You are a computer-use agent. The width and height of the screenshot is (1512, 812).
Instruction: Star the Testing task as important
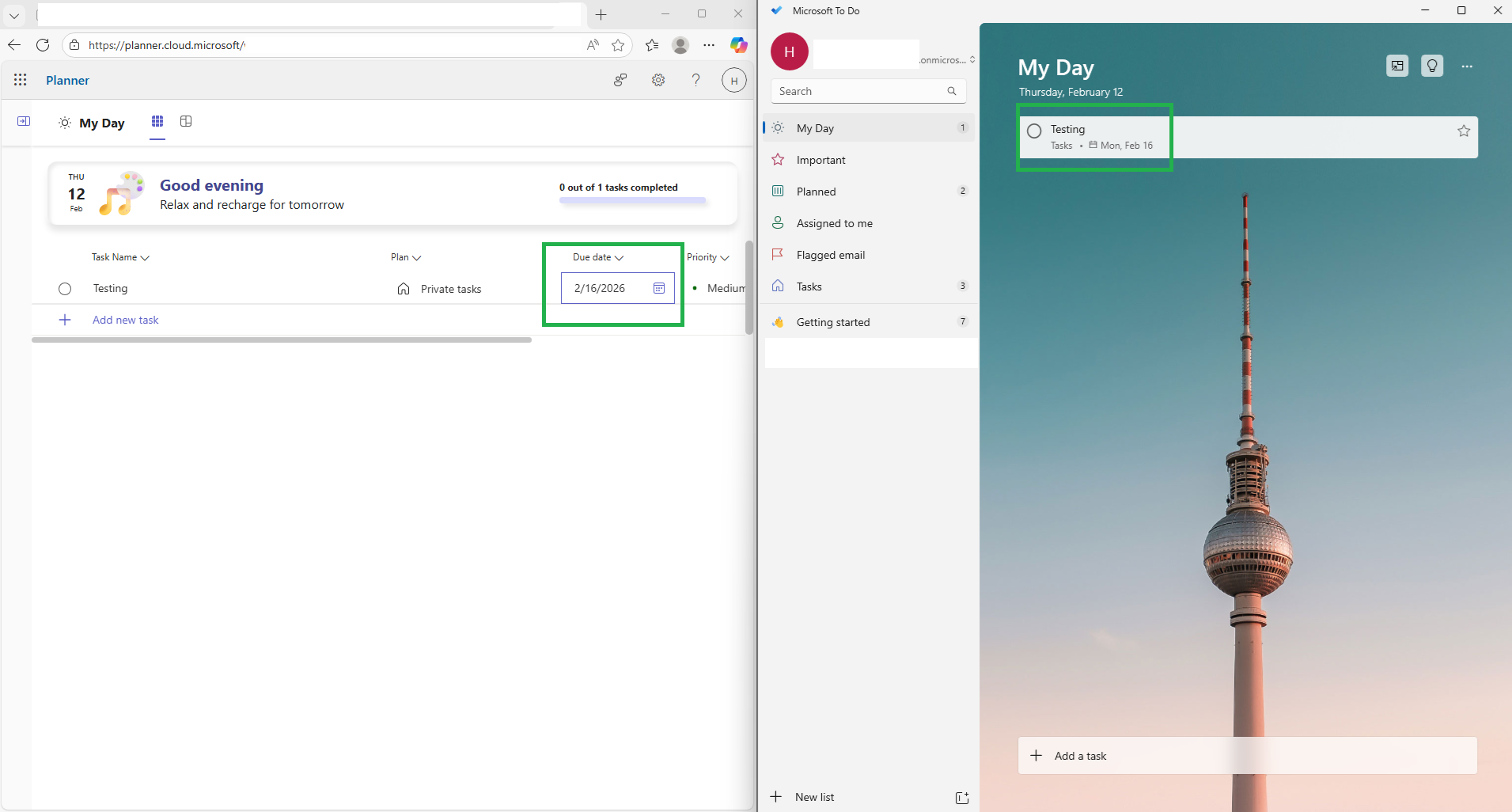[x=1464, y=131]
